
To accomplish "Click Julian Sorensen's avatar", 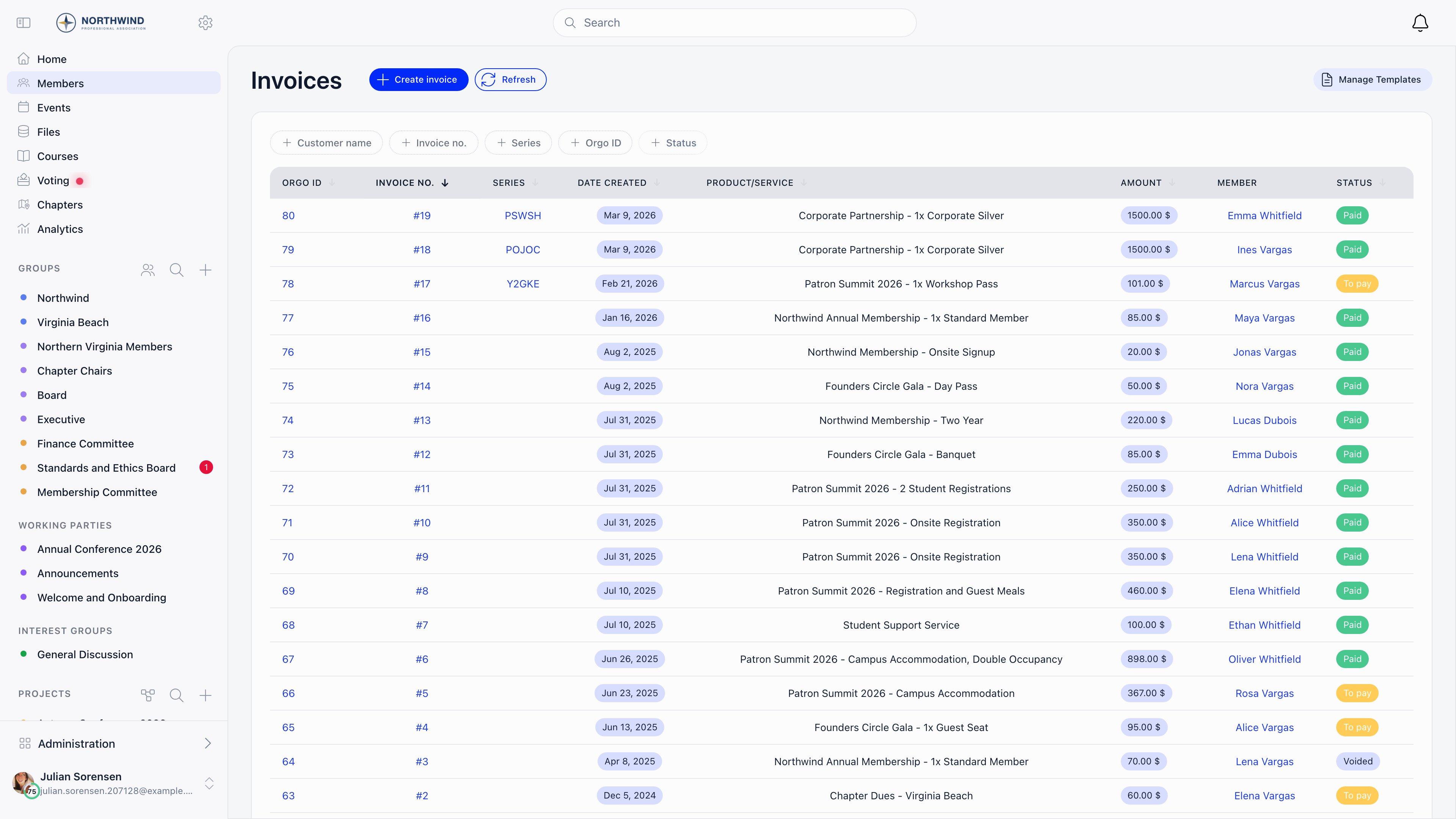I will [24, 783].
